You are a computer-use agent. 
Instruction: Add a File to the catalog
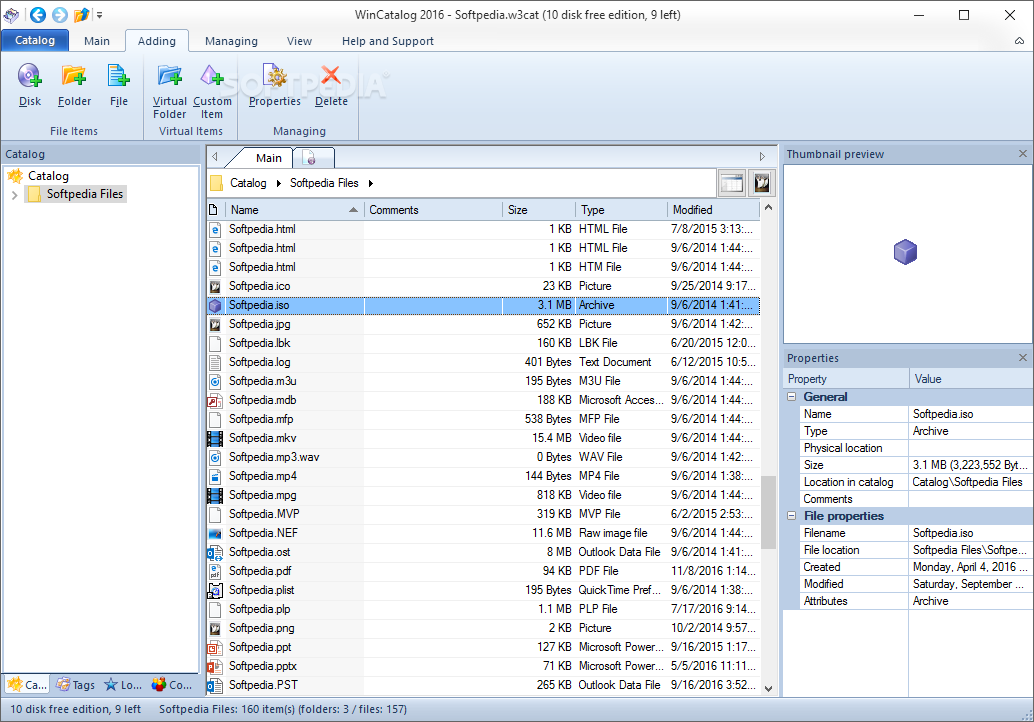pos(119,84)
